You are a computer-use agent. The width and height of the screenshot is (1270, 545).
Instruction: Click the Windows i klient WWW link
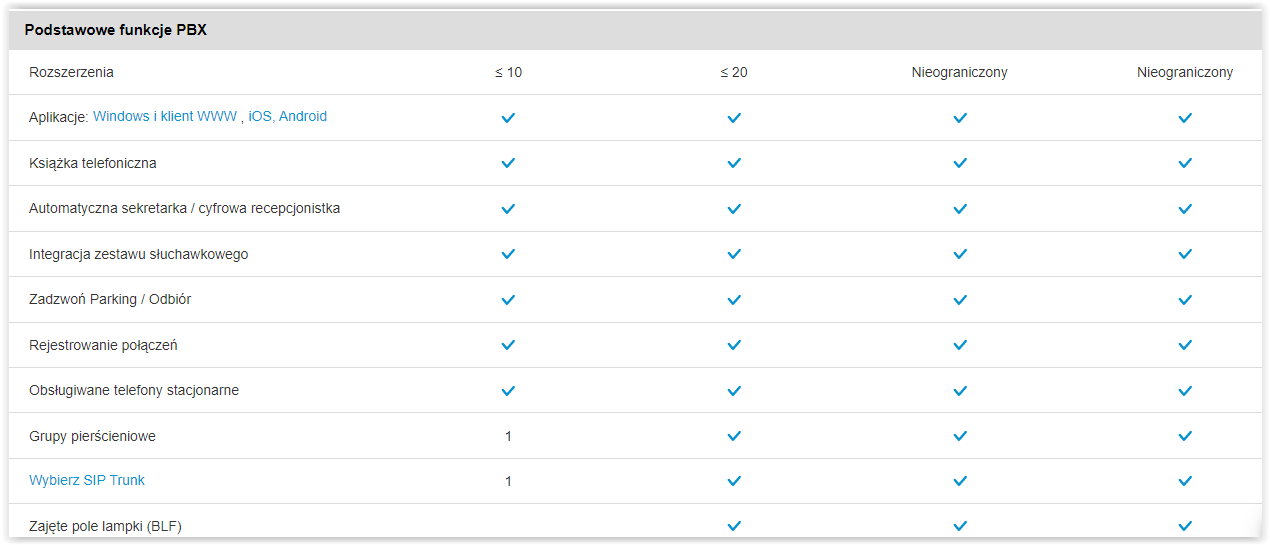pos(165,117)
